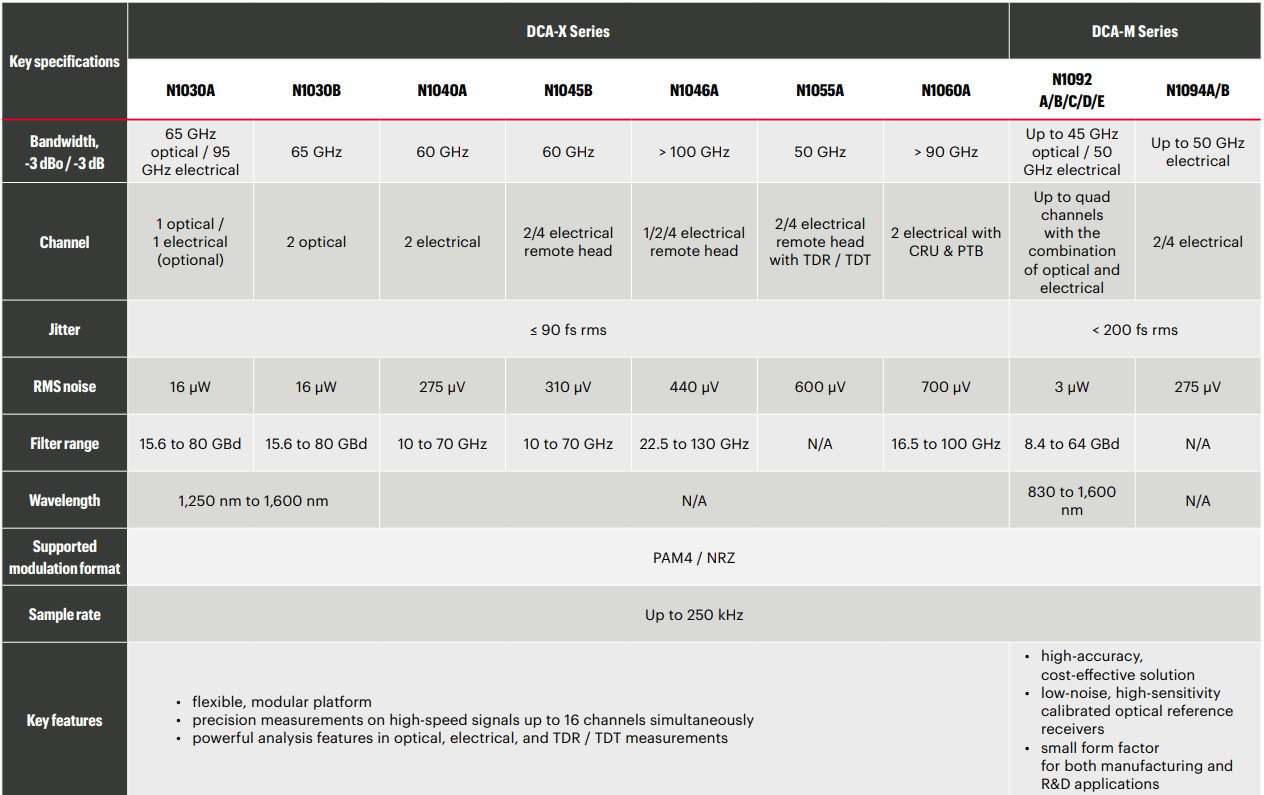1264x795 pixels.
Task: Click "10 to 70 GHz" filter range for N1040A
Action: [442, 443]
